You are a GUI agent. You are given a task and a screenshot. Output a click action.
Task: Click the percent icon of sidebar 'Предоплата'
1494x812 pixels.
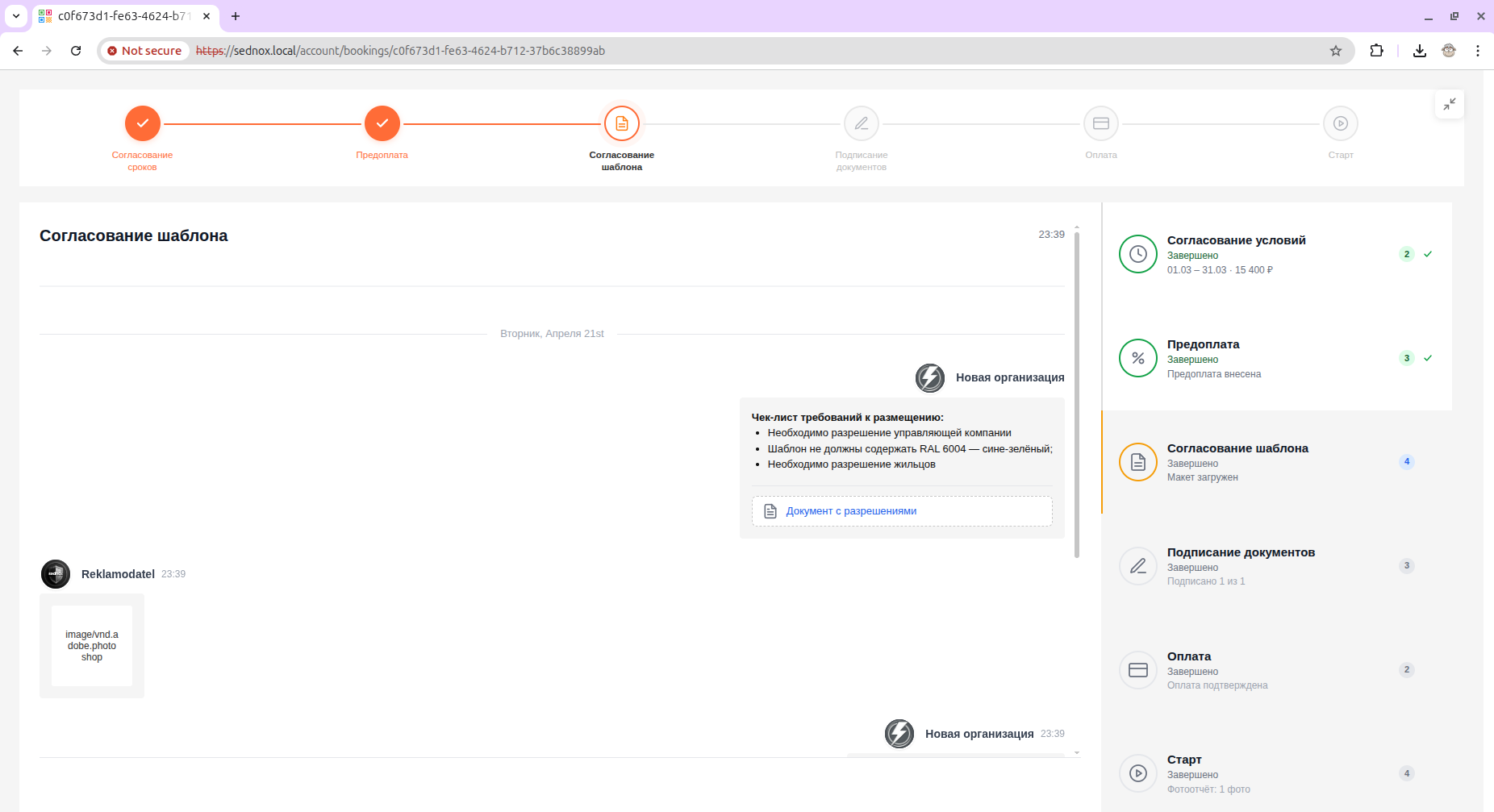pos(1138,358)
